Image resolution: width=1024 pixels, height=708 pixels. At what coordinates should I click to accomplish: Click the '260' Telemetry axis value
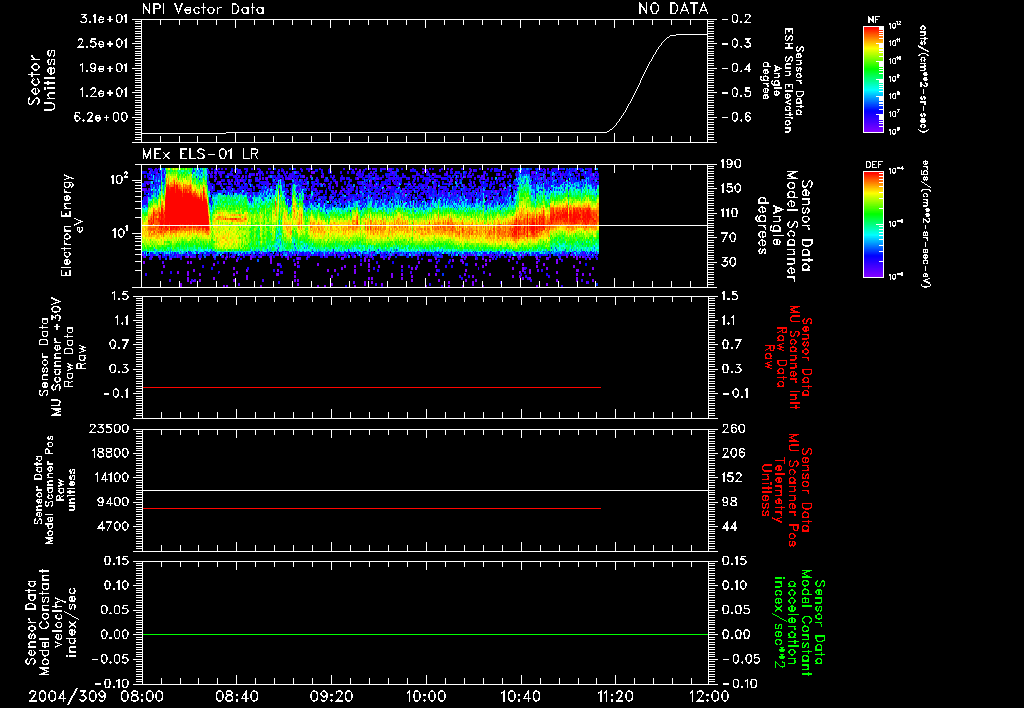(733, 429)
